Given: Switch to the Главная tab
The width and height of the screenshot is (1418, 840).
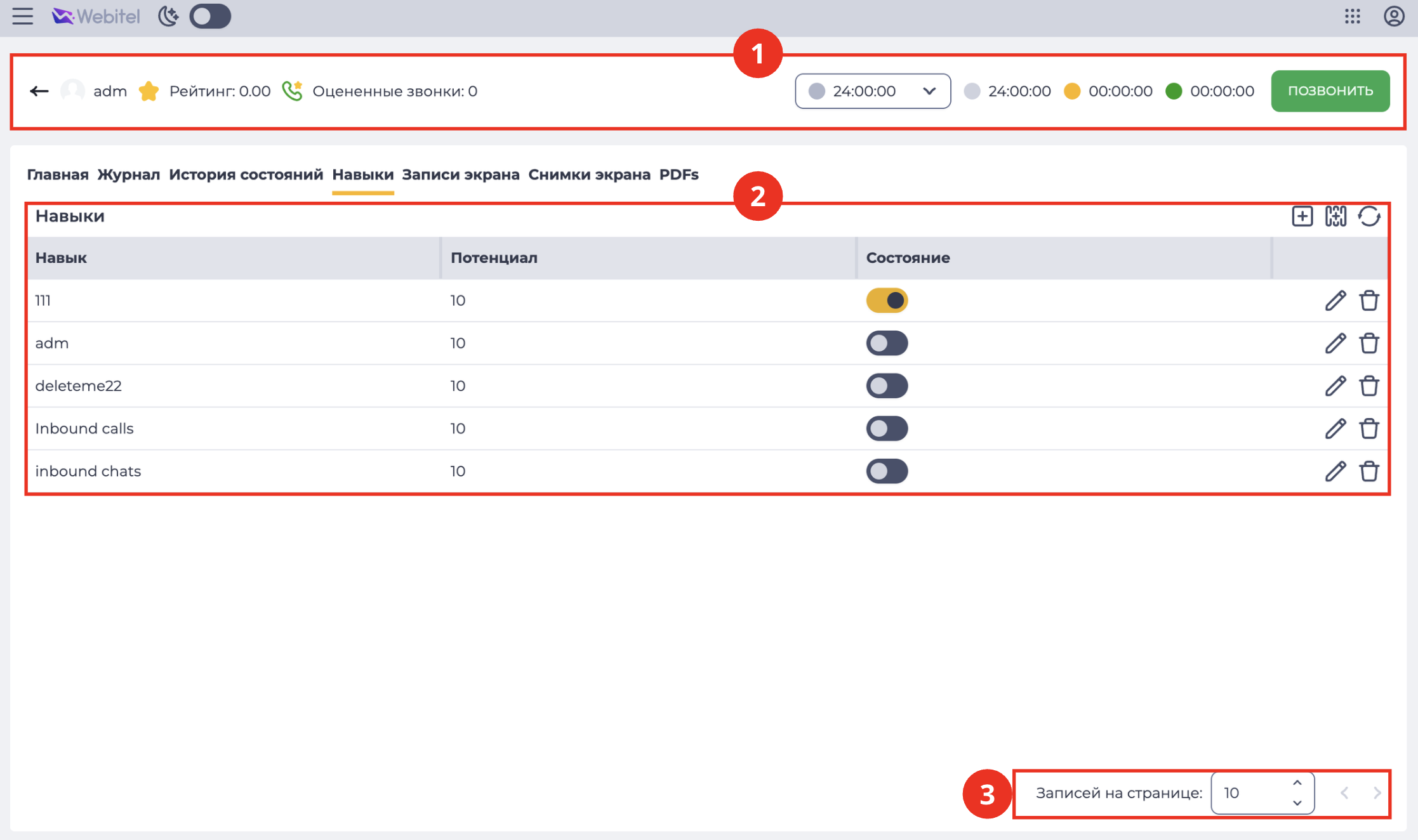Looking at the screenshot, I should tap(58, 174).
